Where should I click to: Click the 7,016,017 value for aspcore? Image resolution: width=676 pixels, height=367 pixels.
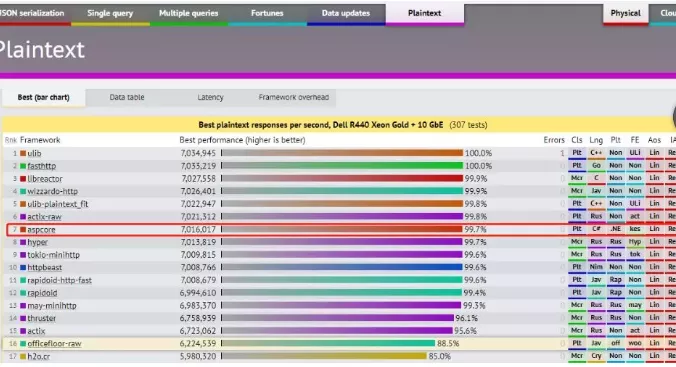click(198, 229)
